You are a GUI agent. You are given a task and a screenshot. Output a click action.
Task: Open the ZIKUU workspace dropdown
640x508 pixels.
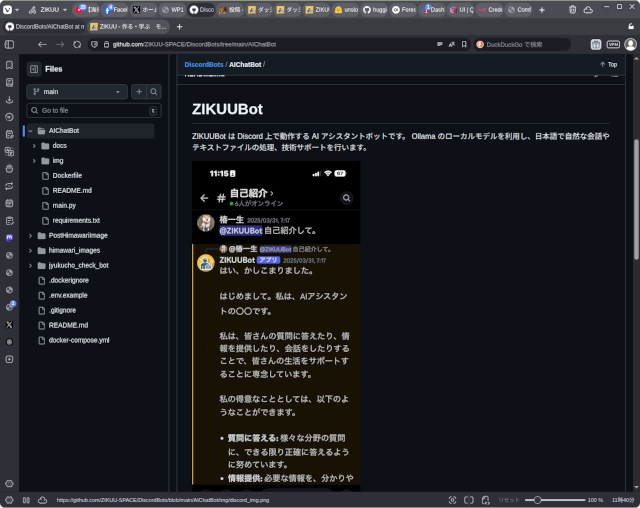[48, 9]
